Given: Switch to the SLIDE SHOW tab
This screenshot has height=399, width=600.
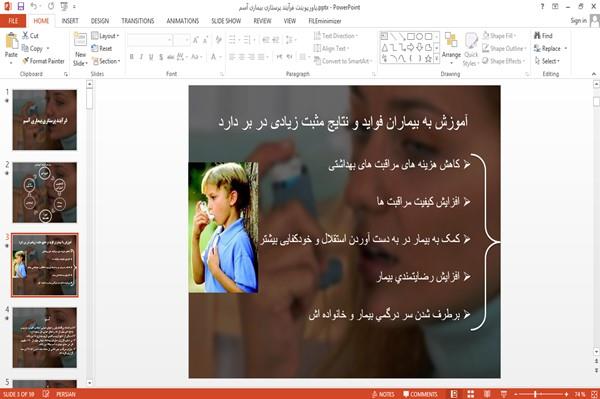Looking at the screenshot, I should (226, 21).
